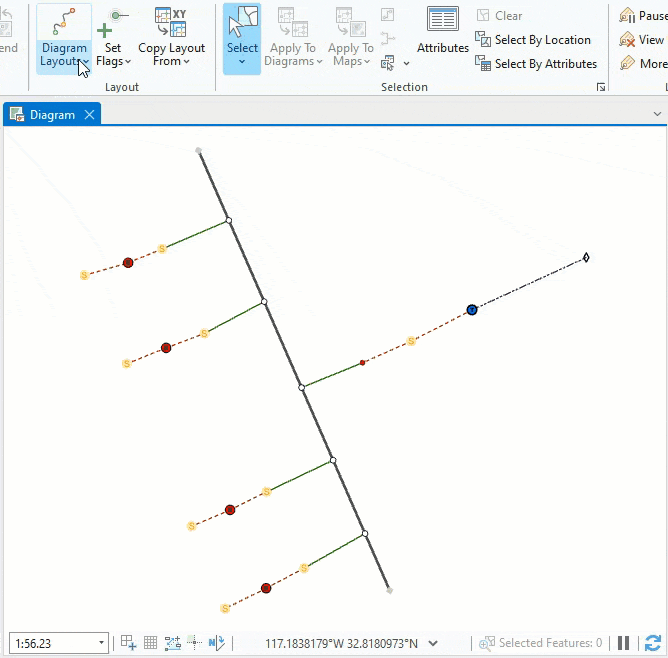Toggle the grid display icon
This screenshot has width=668, height=658.
(150, 642)
